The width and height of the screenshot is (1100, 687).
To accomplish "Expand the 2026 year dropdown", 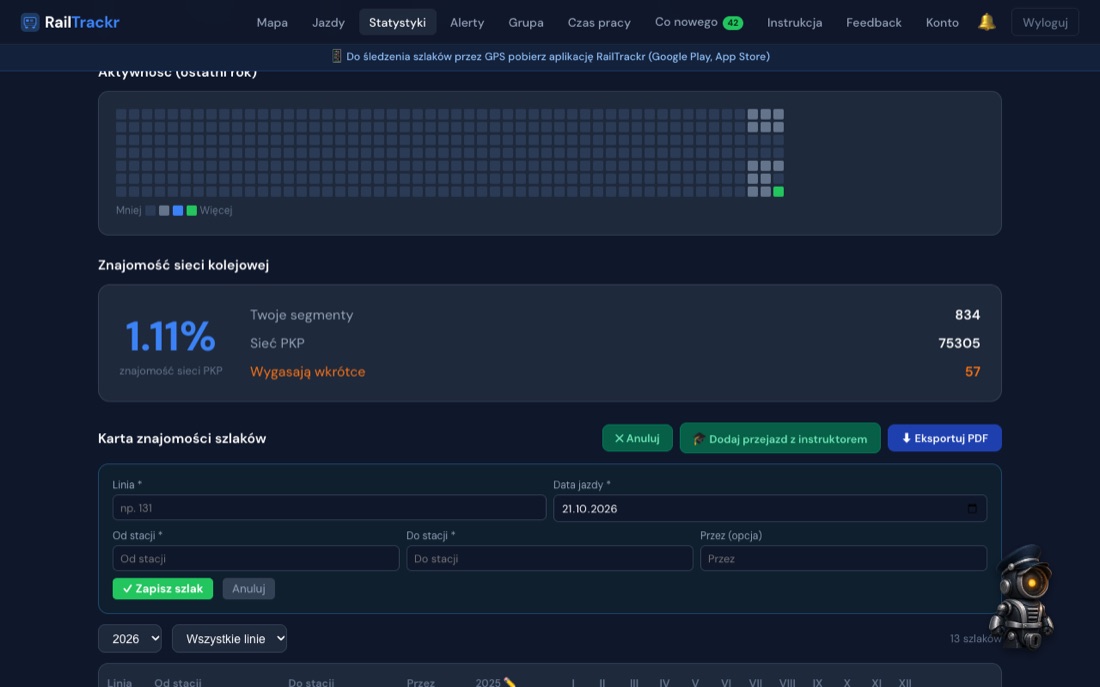I will 130,639.
